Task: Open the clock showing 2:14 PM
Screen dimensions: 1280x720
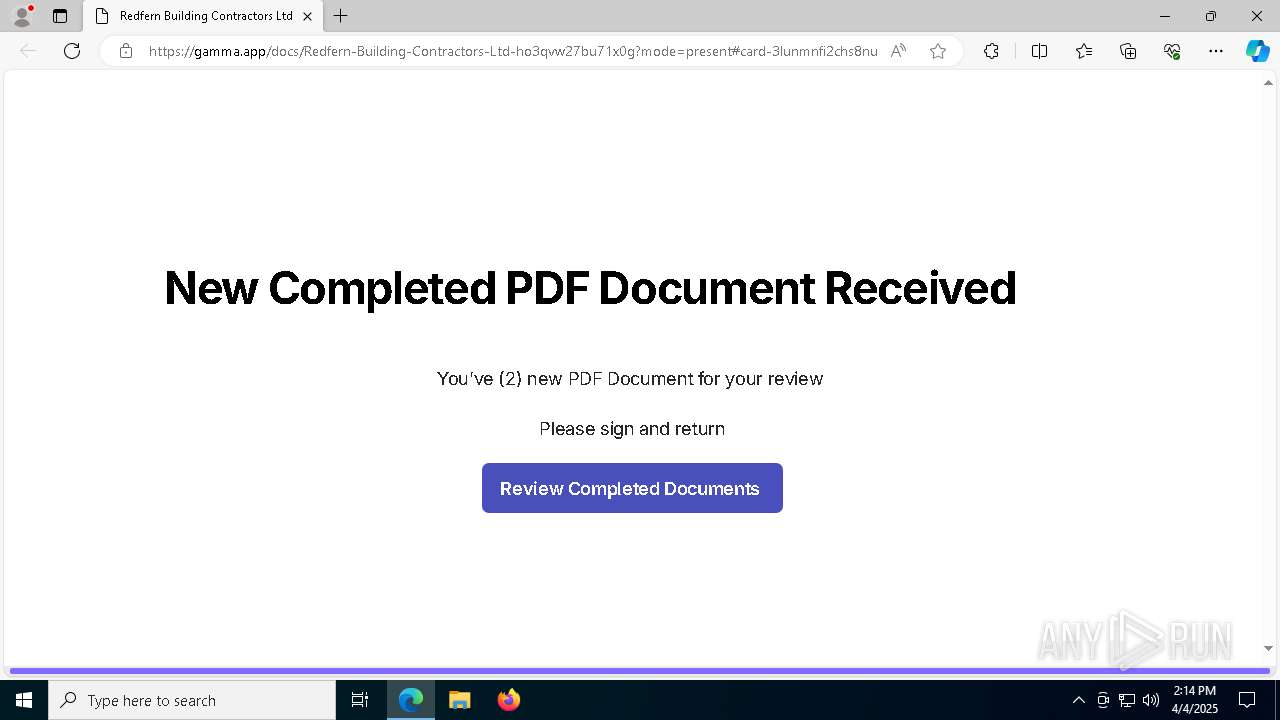Action: point(1194,700)
